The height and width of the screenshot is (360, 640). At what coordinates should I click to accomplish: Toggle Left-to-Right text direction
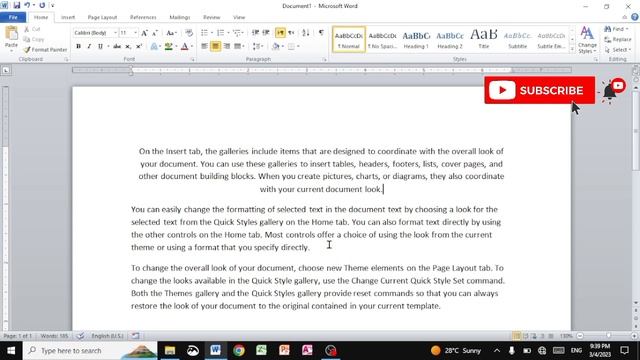pyautogui.click(x=280, y=33)
